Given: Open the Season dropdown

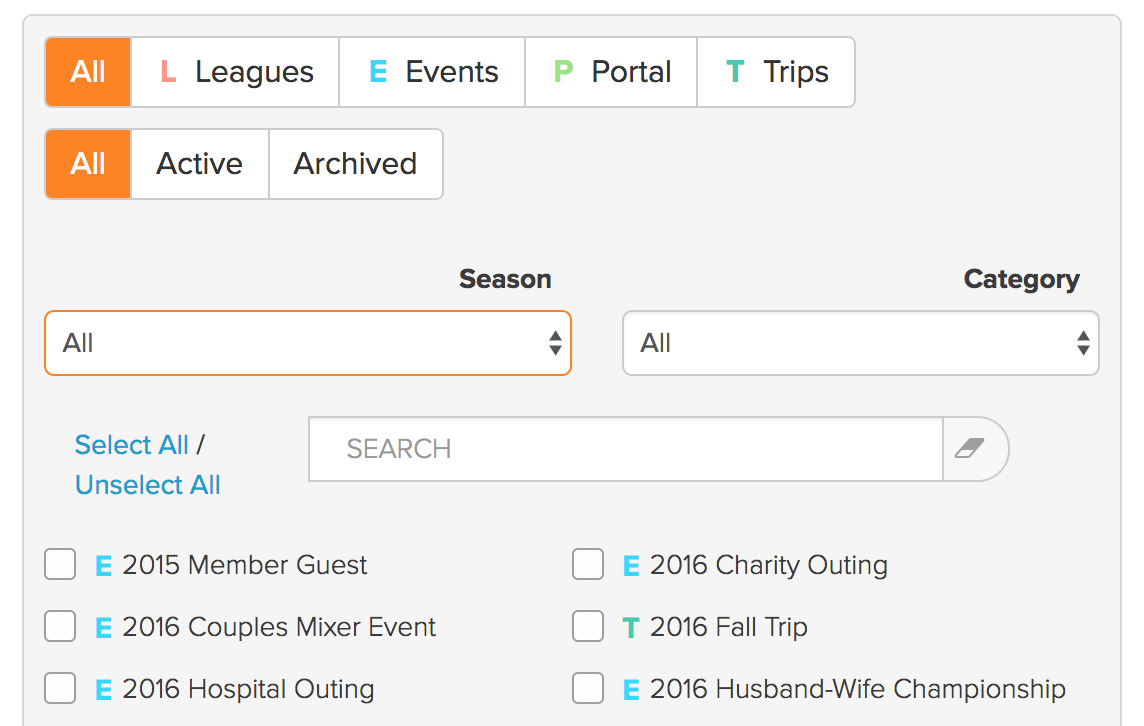Looking at the screenshot, I should click(308, 343).
